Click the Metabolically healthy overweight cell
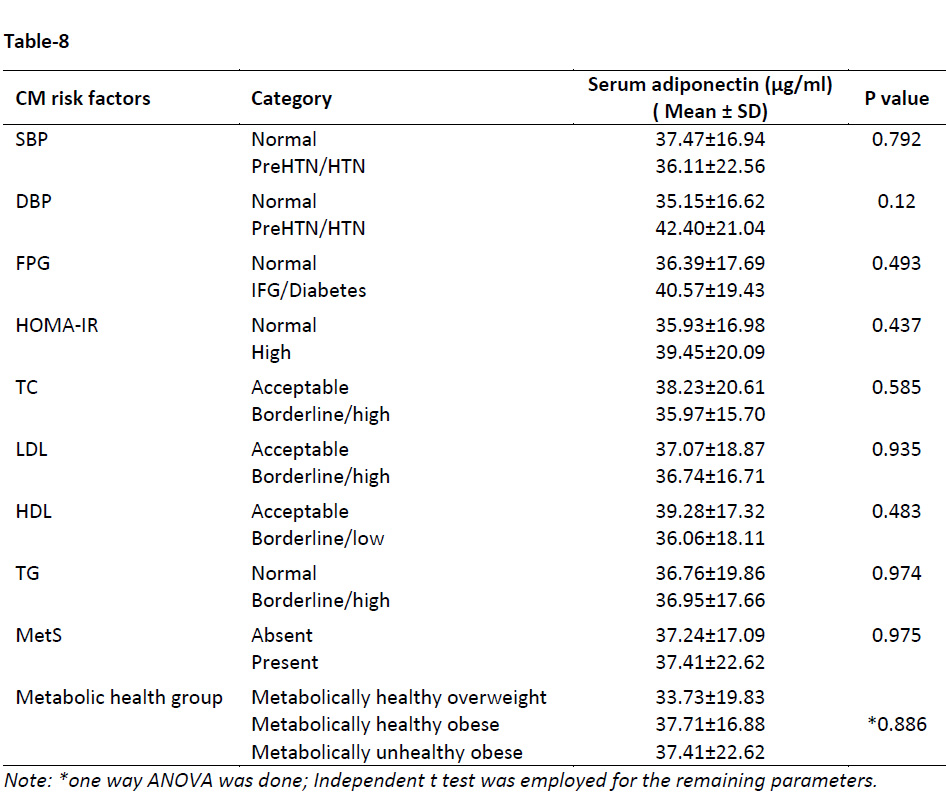 point(399,697)
